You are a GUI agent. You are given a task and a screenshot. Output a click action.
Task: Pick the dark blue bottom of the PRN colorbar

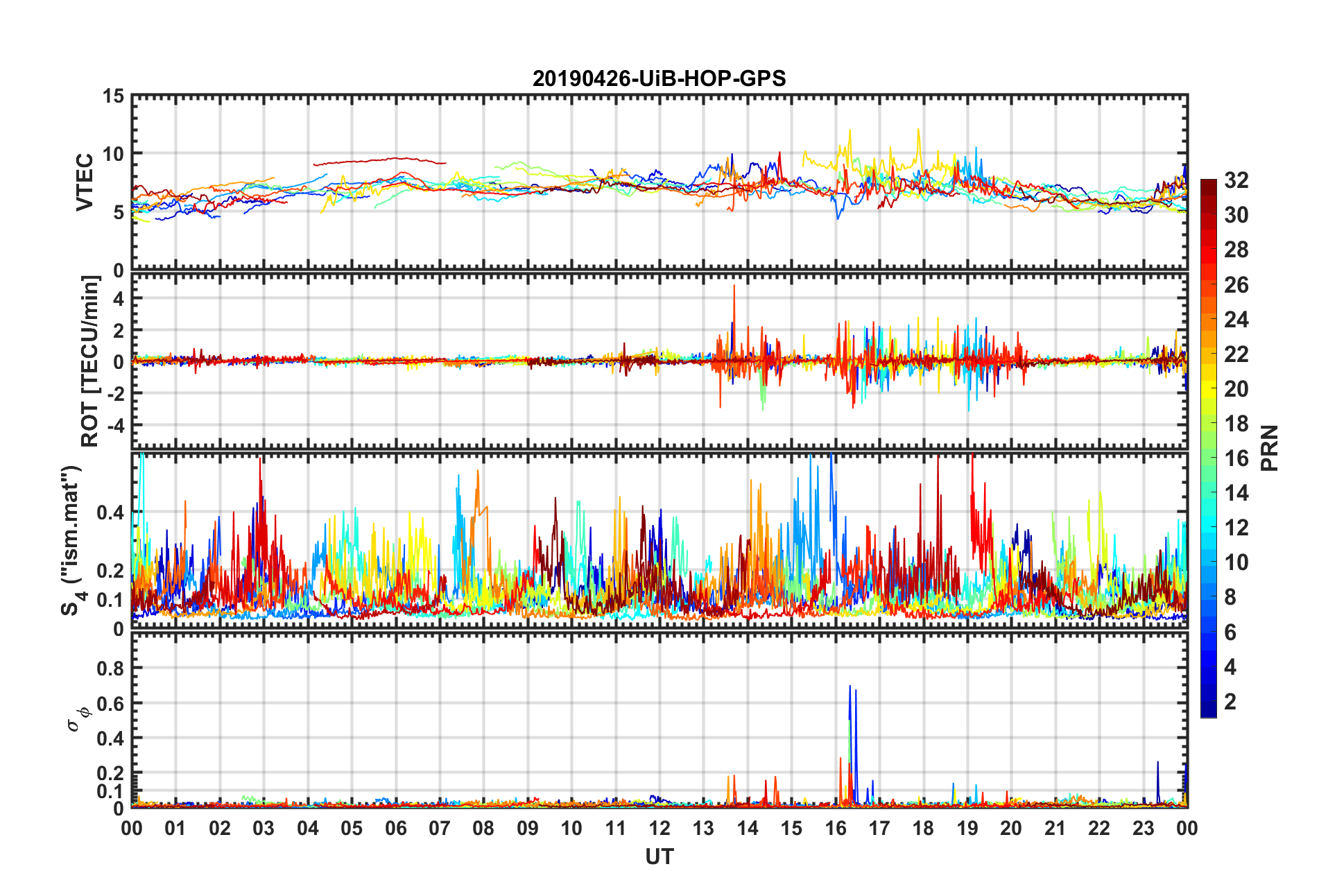click(x=1208, y=712)
